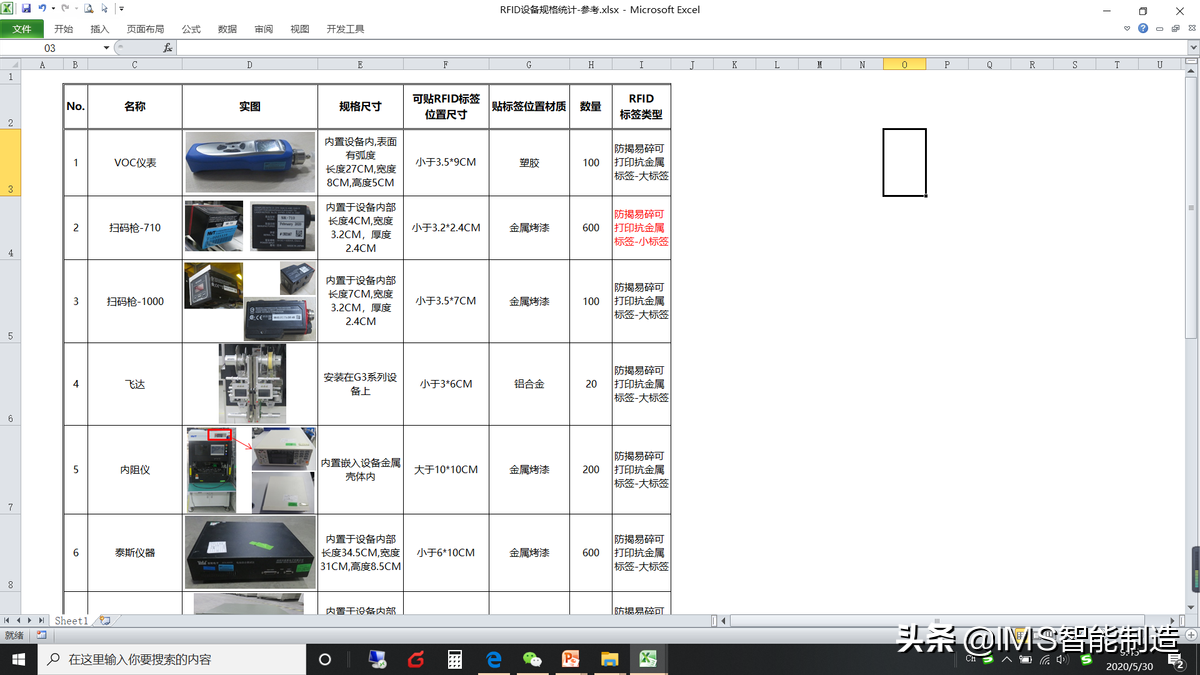Show the date 2020/5/30 calendar in taskbar

1130,665
